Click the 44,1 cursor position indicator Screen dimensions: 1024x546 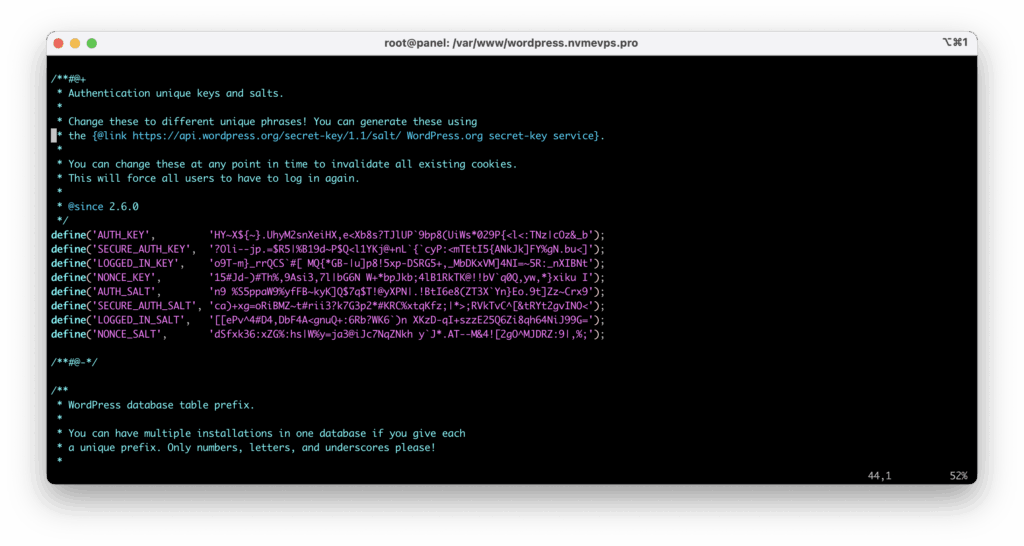coord(880,476)
